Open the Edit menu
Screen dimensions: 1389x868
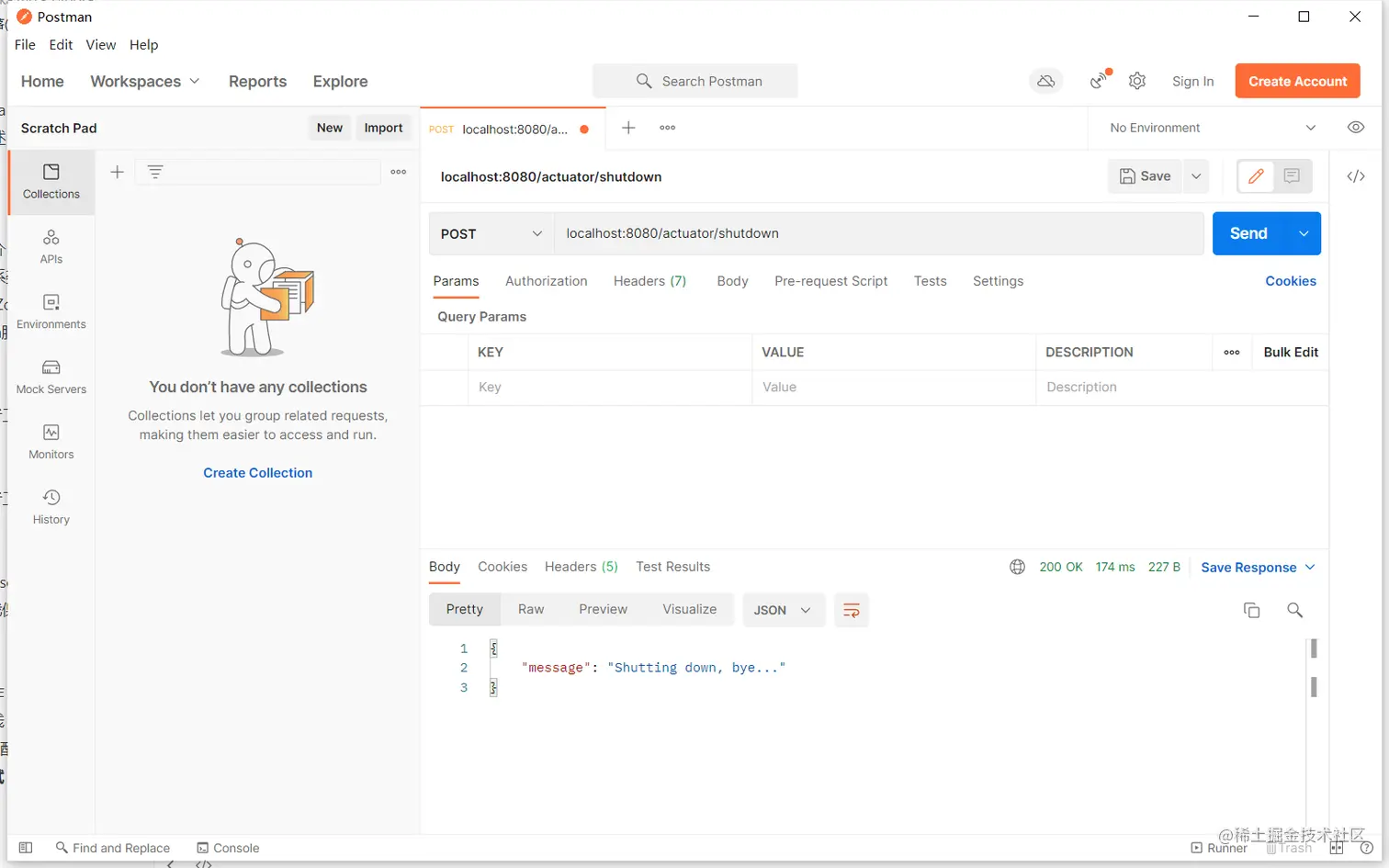point(61,44)
